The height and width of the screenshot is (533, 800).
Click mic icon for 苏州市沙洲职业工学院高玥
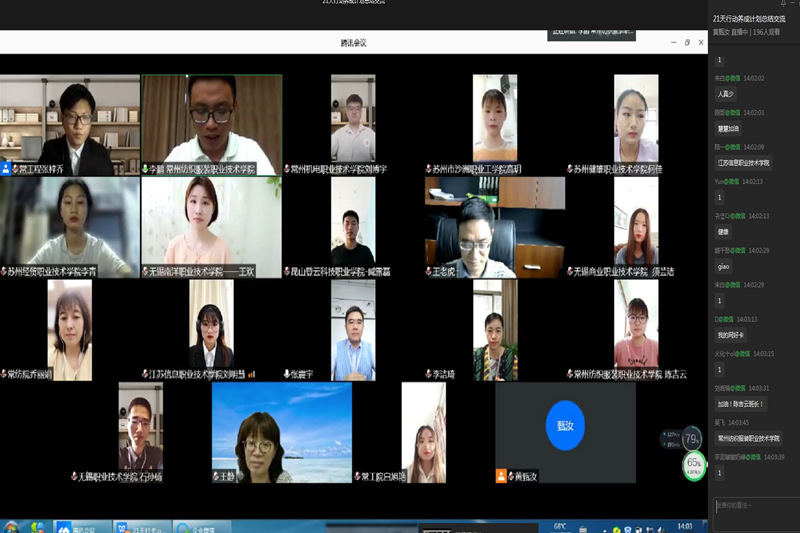pos(429,169)
